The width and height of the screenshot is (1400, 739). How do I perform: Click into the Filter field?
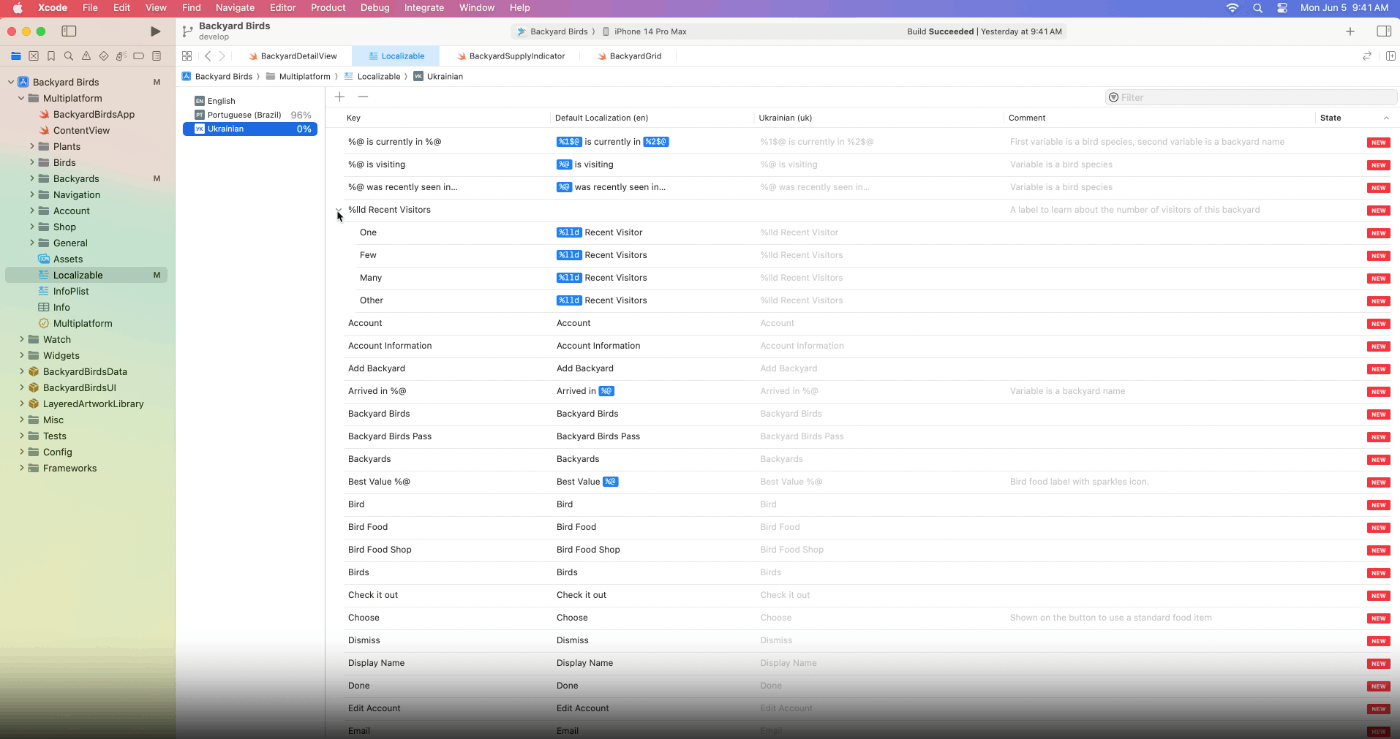1251,97
